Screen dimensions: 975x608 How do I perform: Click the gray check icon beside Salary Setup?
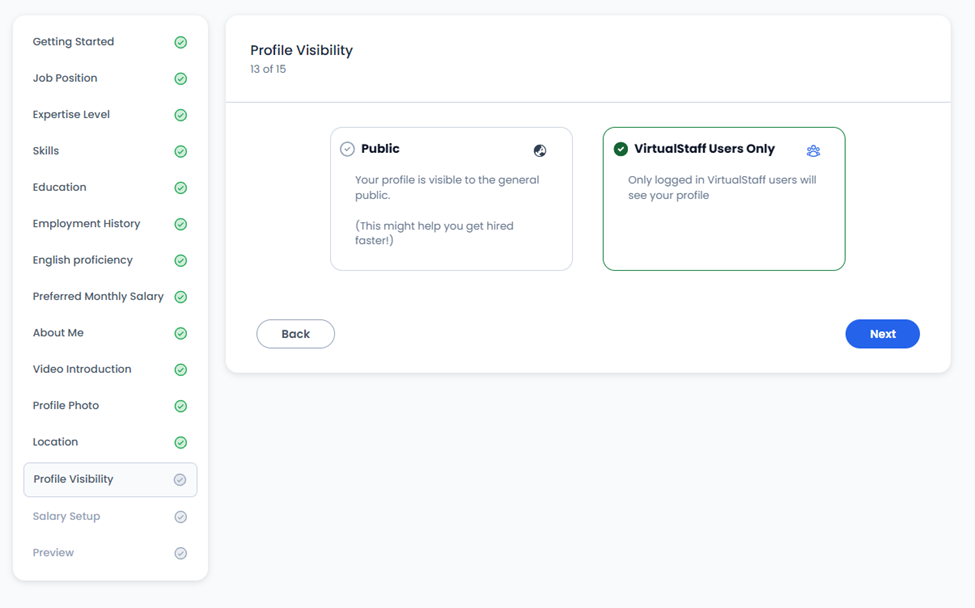pyautogui.click(x=180, y=517)
